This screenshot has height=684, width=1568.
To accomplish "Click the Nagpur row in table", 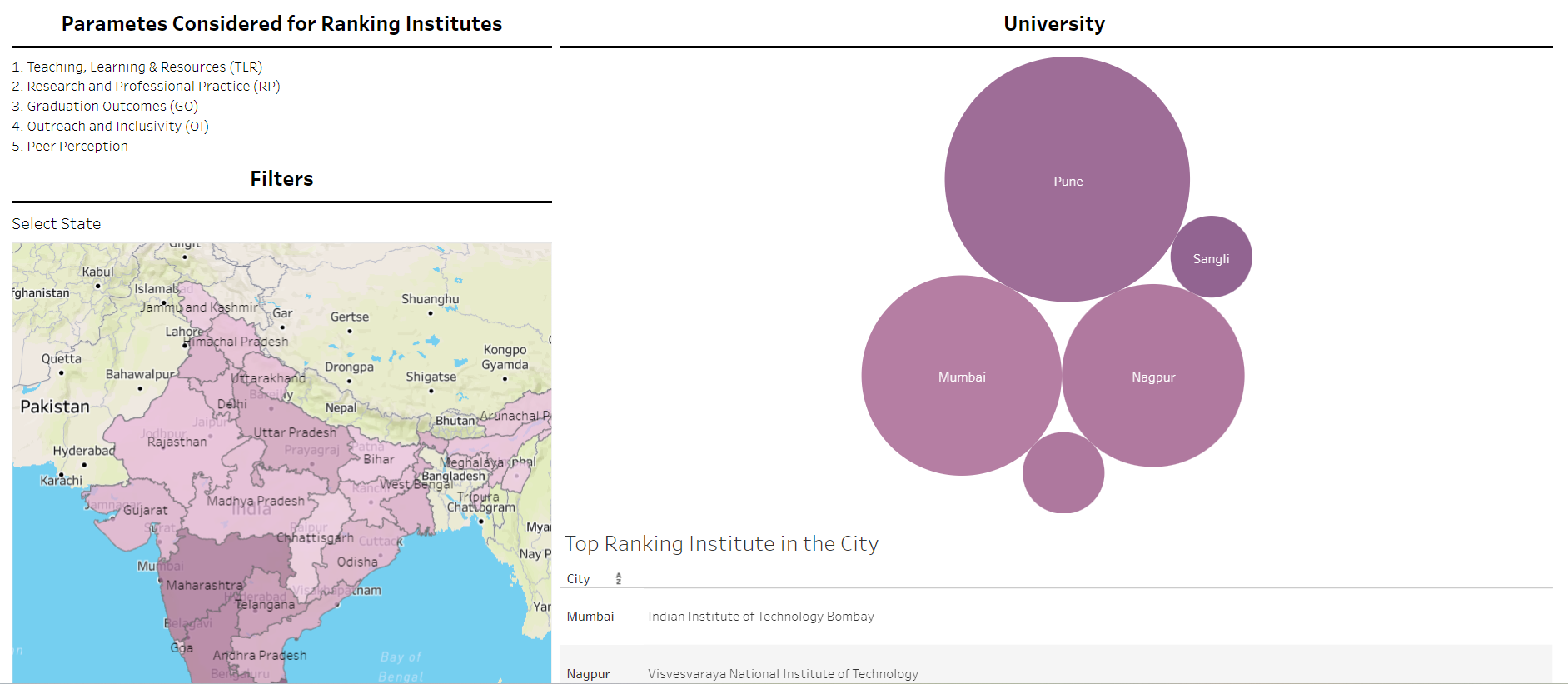I will pos(1056,669).
